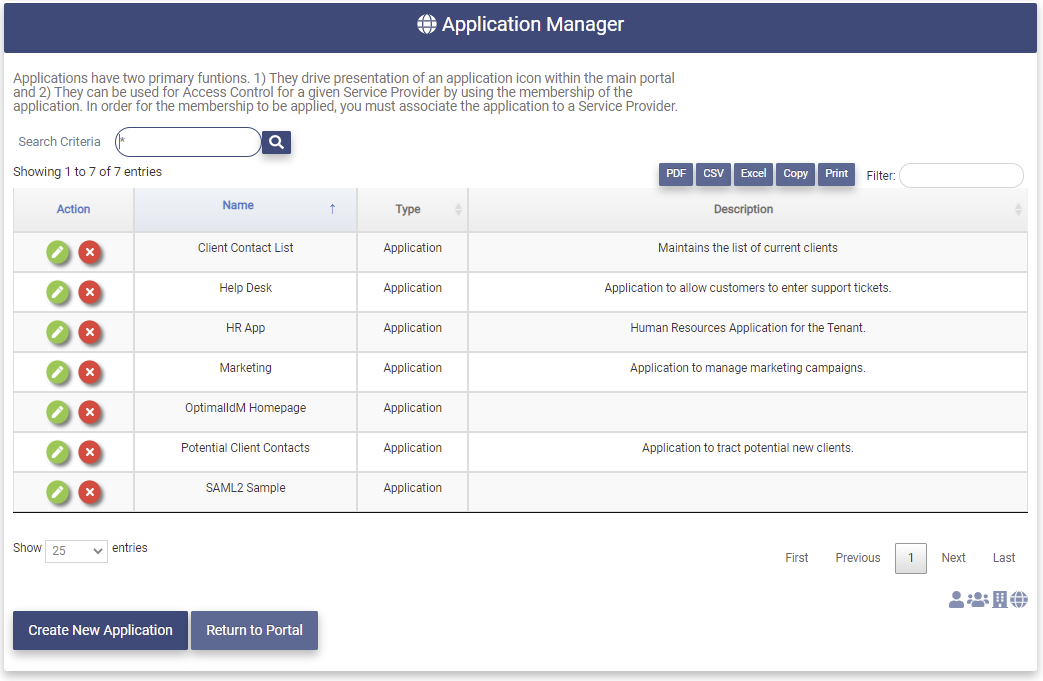The height and width of the screenshot is (681, 1043).
Task: Edit the Potential Client Contacts application
Action: (58, 452)
